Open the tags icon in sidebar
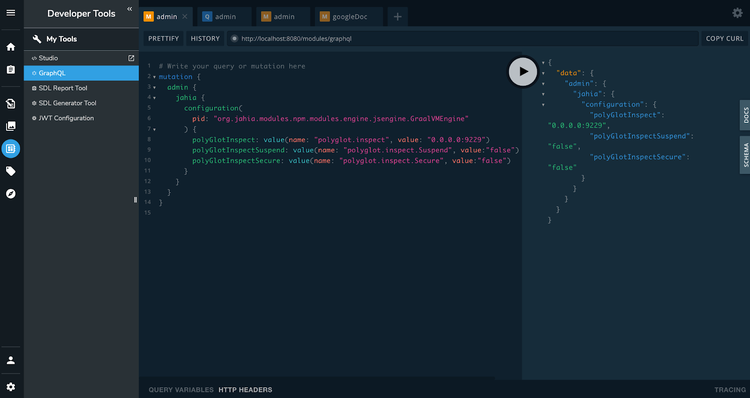 click(x=11, y=171)
